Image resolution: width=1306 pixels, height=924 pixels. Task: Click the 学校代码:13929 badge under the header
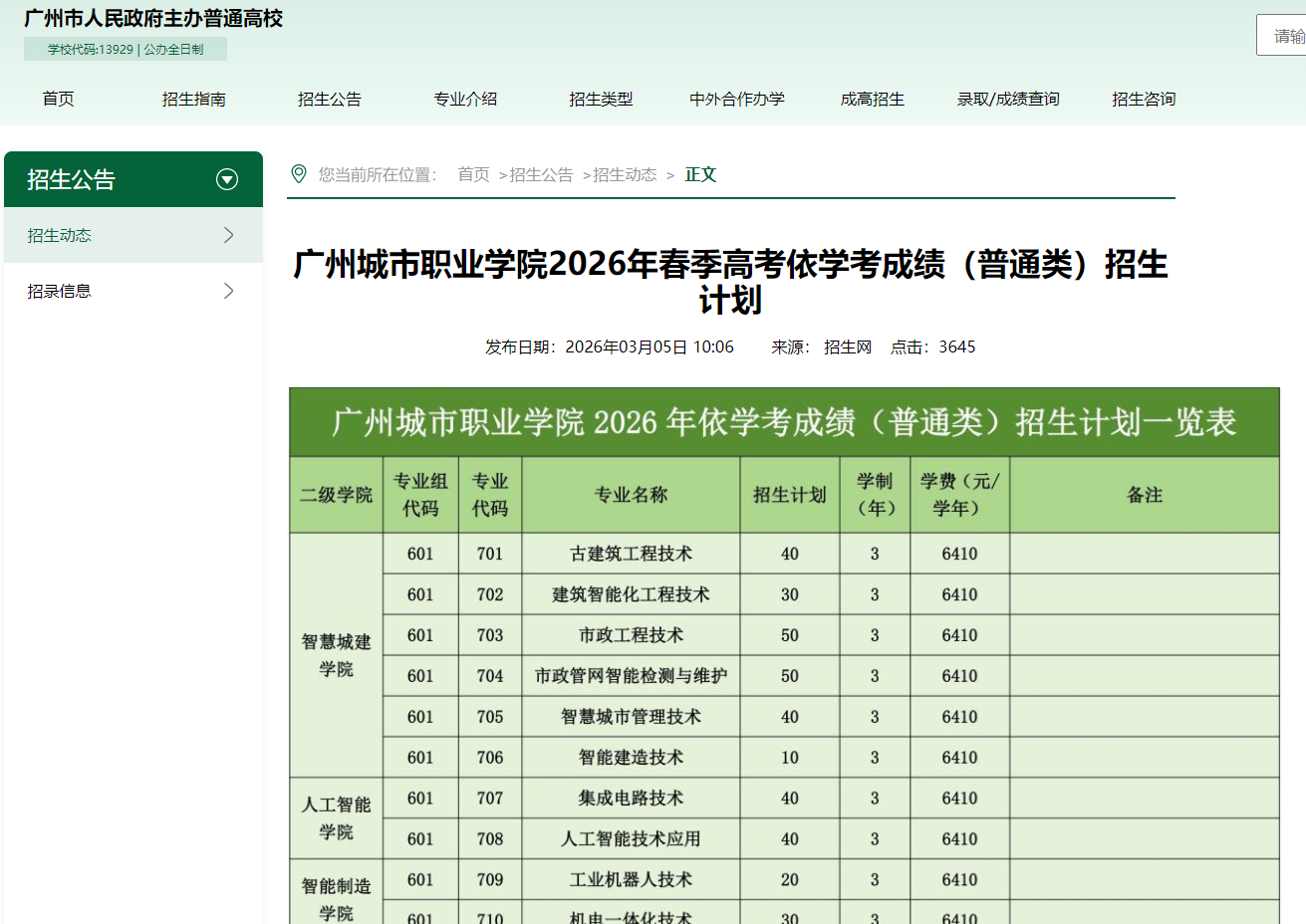pyautogui.click(x=126, y=48)
